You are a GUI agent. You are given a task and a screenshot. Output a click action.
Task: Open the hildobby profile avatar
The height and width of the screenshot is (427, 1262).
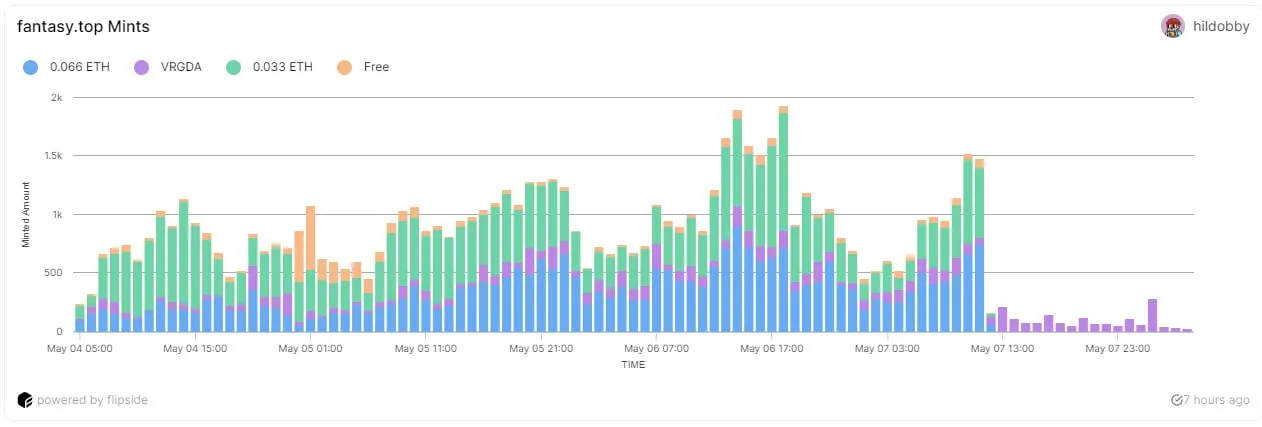pos(1172,27)
